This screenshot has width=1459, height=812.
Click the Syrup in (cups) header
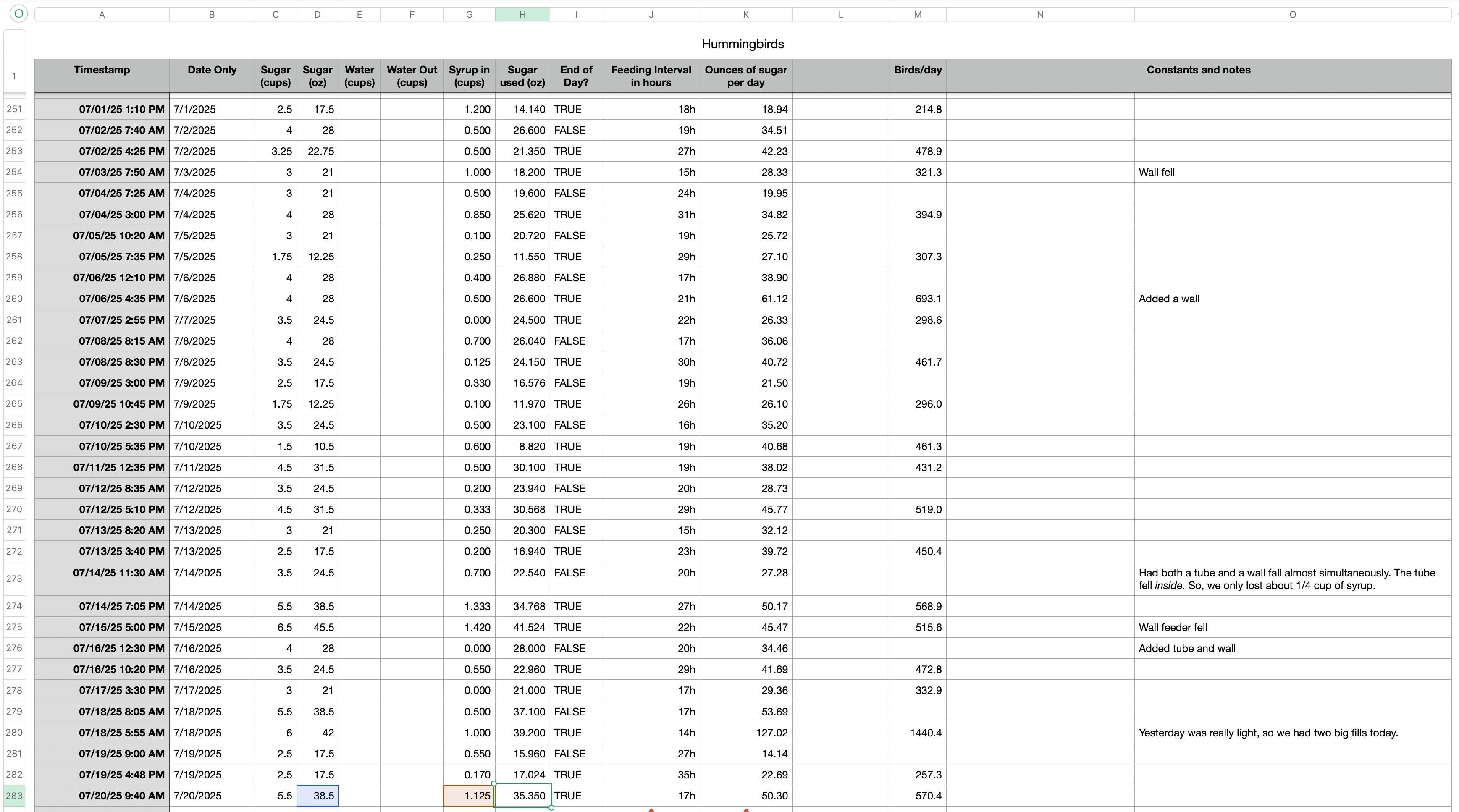[x=469, y=76]
